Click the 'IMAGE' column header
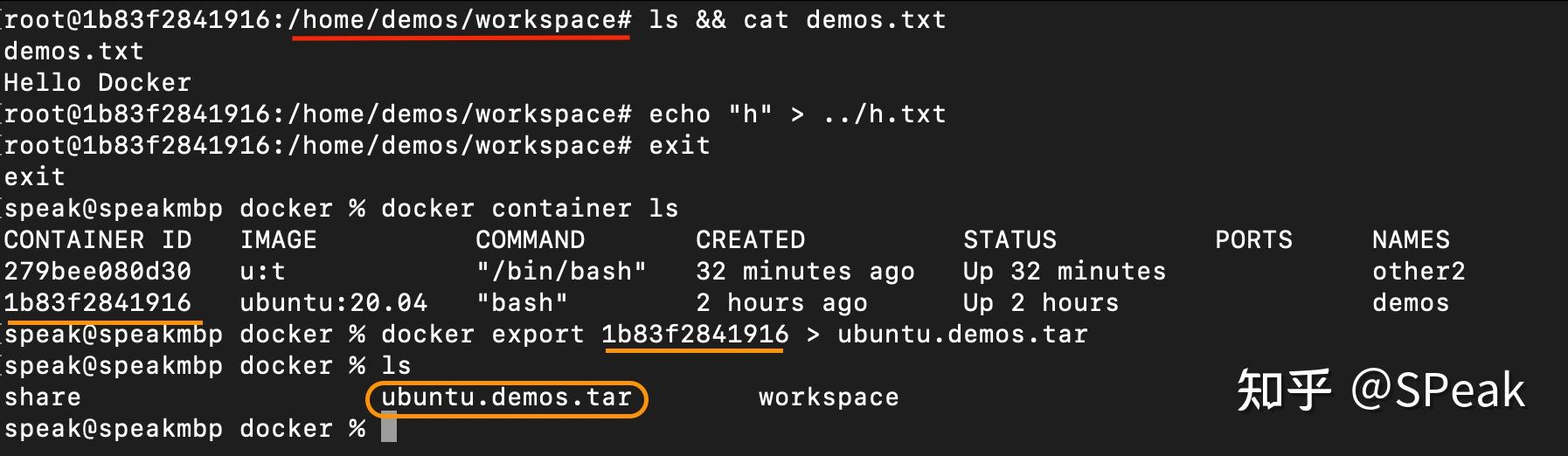 click(x=279, y=240)
